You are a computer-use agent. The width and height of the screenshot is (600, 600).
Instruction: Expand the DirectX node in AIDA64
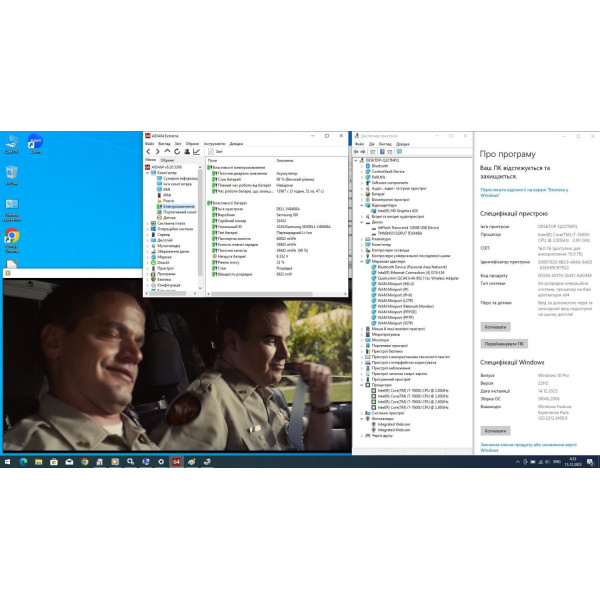[147, 262]
